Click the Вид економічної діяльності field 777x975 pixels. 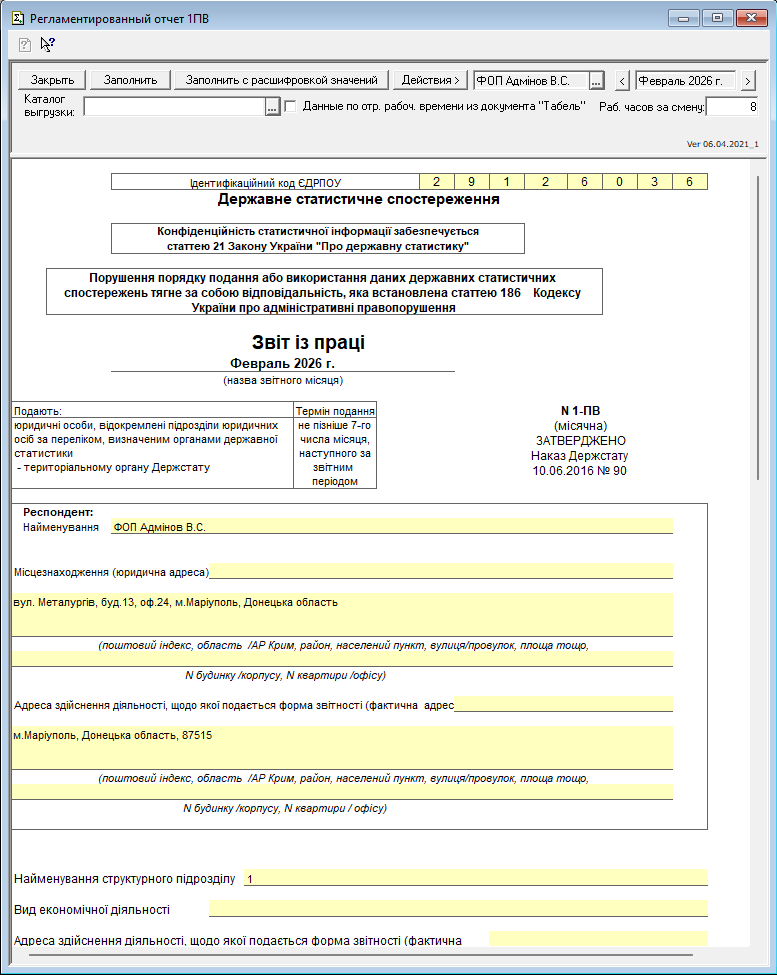pyautogui.click(x=457, y=910)
